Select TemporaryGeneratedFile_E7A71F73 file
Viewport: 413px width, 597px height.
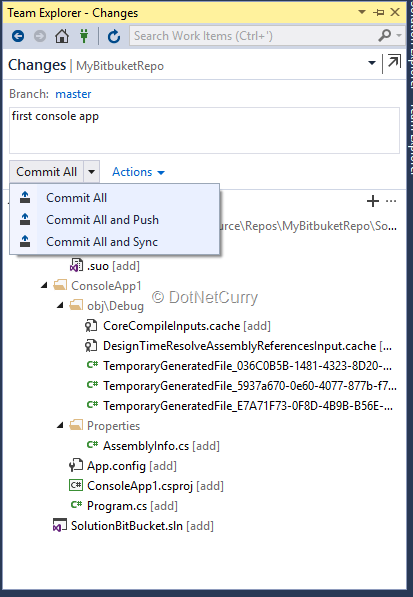point(248,406)
